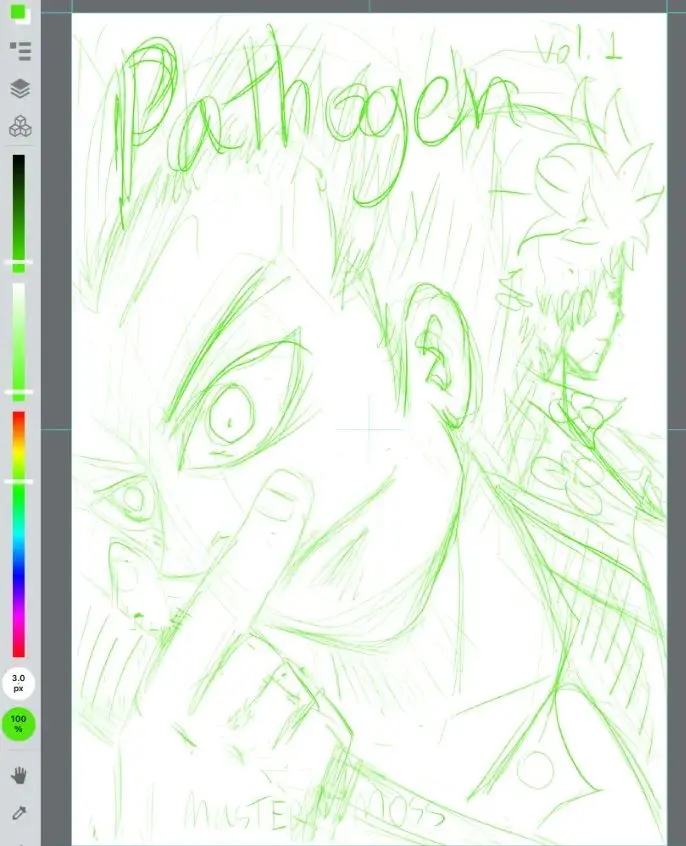Select the eyedropper color picker tool

click(x=19, y=812)
